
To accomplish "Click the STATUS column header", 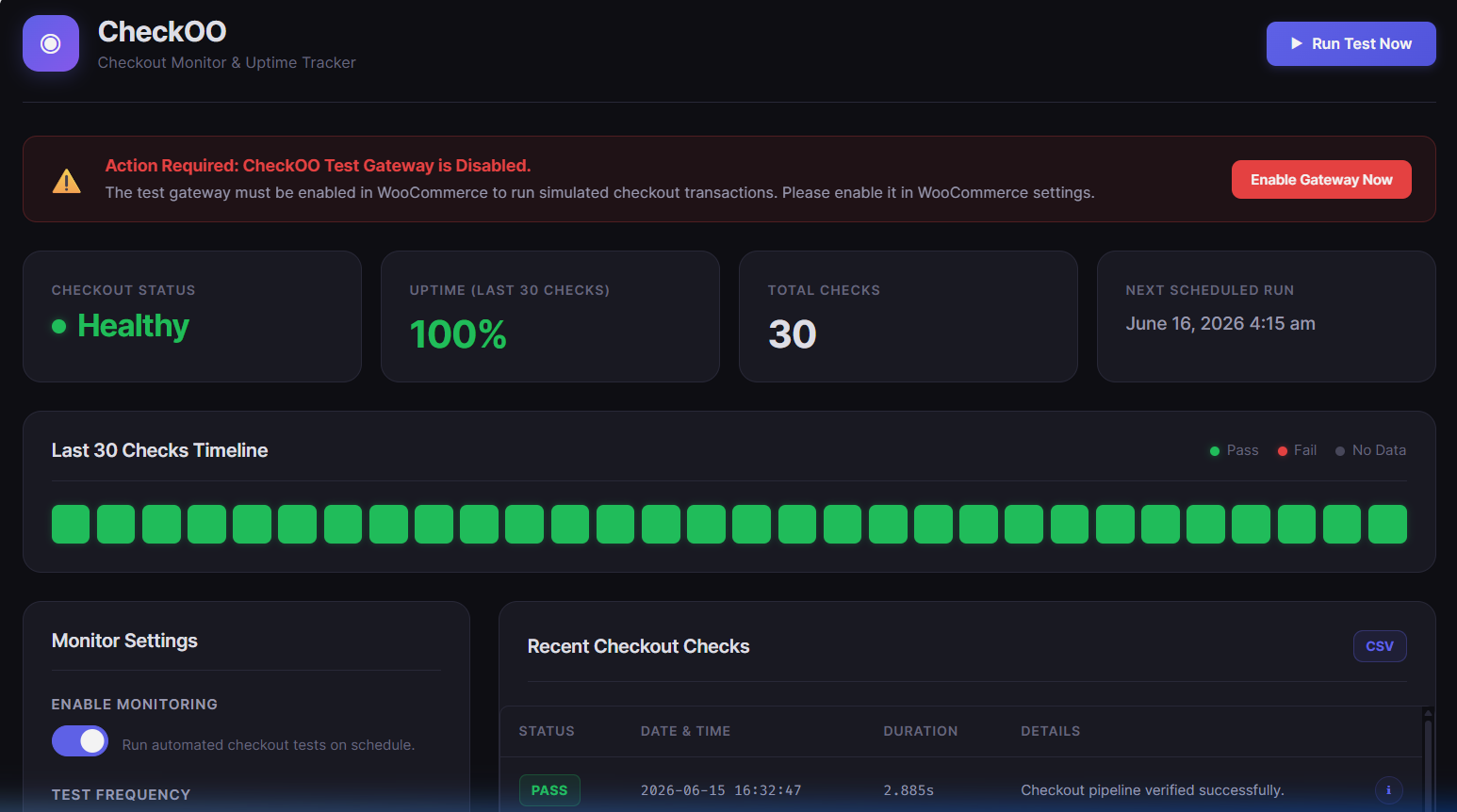I will tap(547, 731).
